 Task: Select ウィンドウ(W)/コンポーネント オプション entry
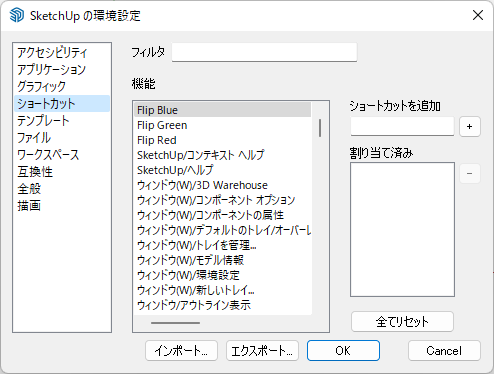click(222, 200)
